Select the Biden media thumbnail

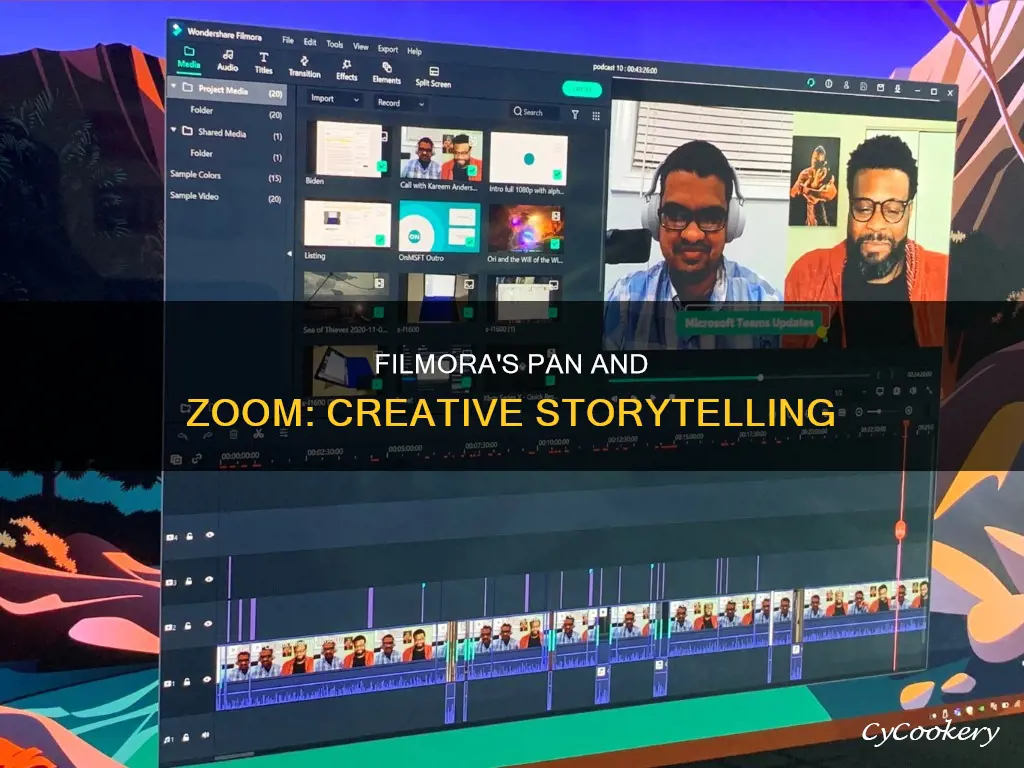coord(349,149)
